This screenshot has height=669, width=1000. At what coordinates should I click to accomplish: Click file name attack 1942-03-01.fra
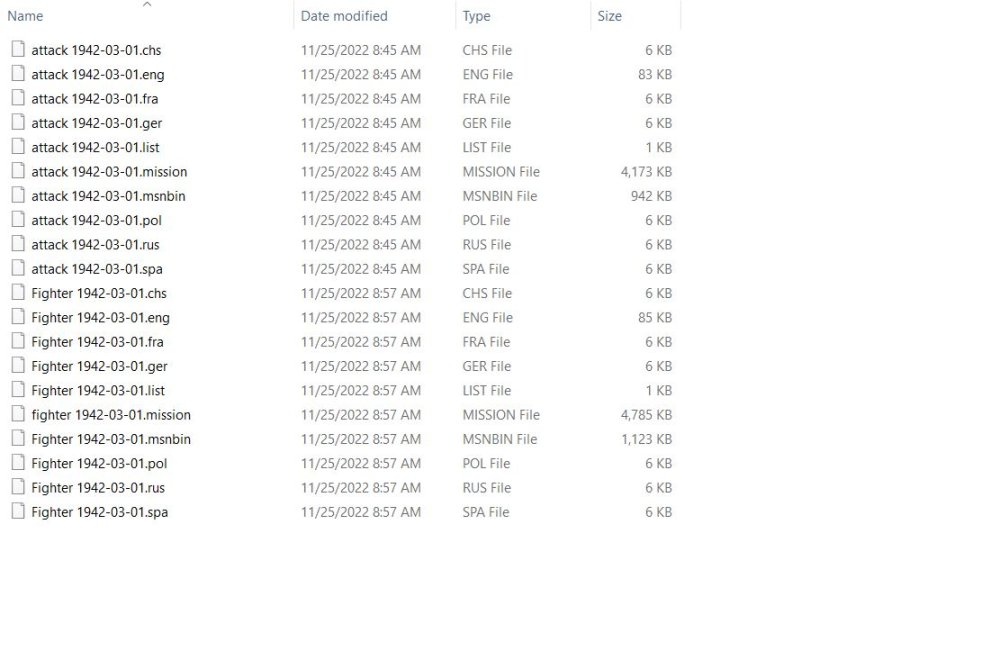pyautogui.click(x=94, y=98)
